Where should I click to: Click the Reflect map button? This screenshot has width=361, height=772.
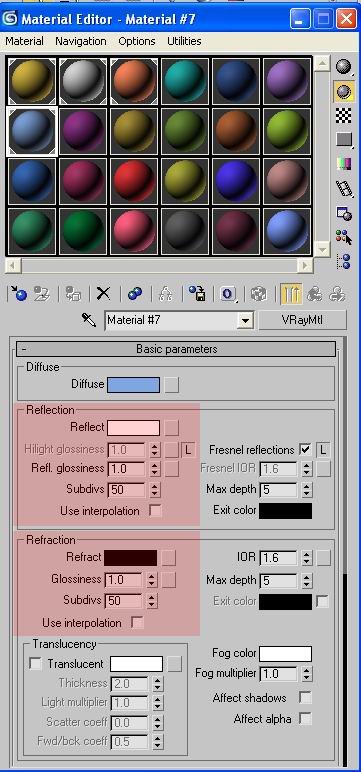pyautogui.click(x=171, y=427)
